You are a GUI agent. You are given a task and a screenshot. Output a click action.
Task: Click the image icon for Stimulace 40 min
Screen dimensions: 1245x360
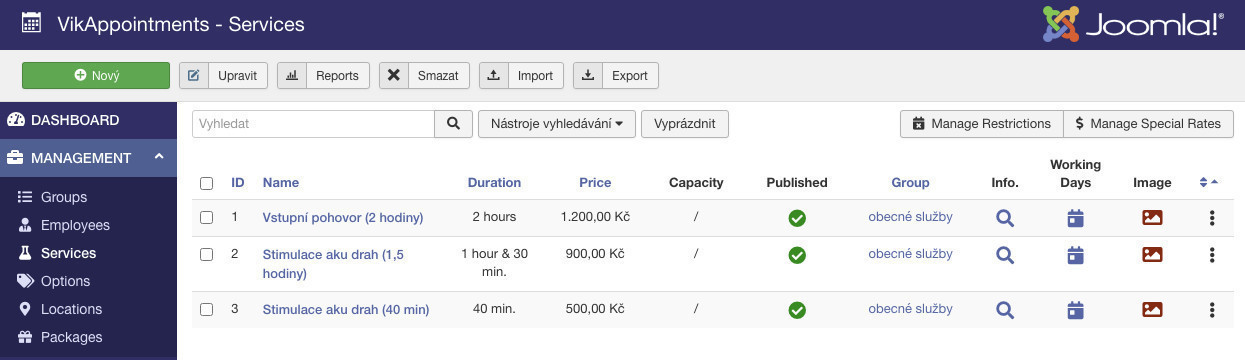(1152, 310)
